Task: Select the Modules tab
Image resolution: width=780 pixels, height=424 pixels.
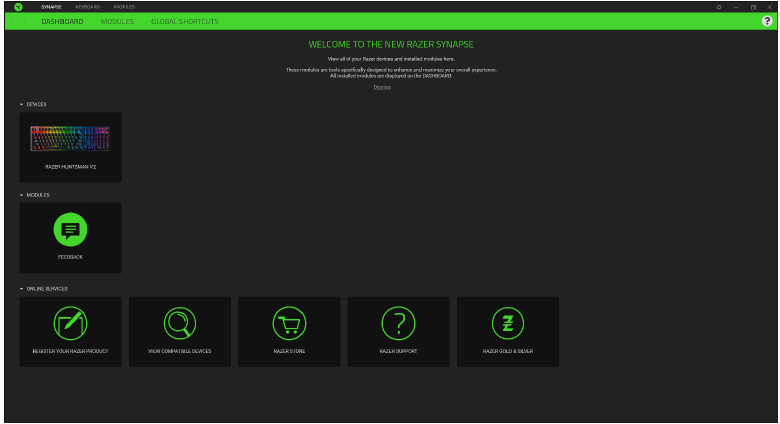Action: [x=117, y=21]
